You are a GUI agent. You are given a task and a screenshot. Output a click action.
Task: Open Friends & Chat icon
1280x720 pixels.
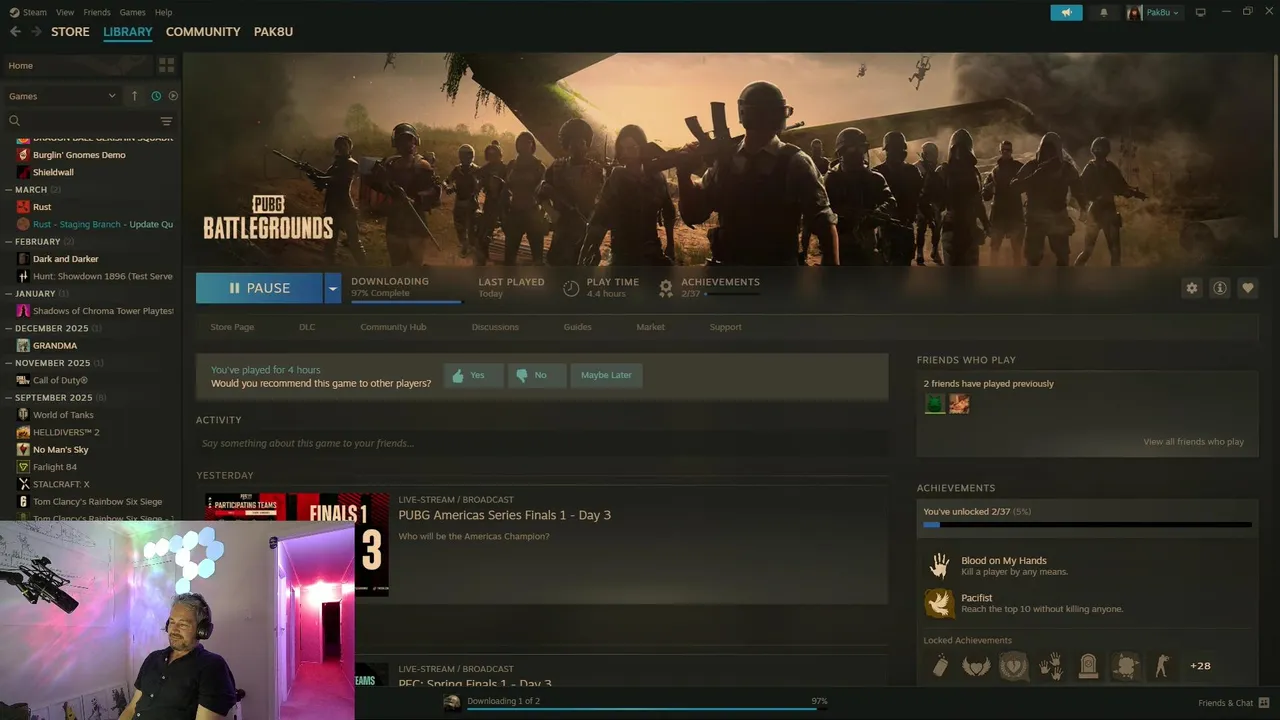tap(1264, 703)
